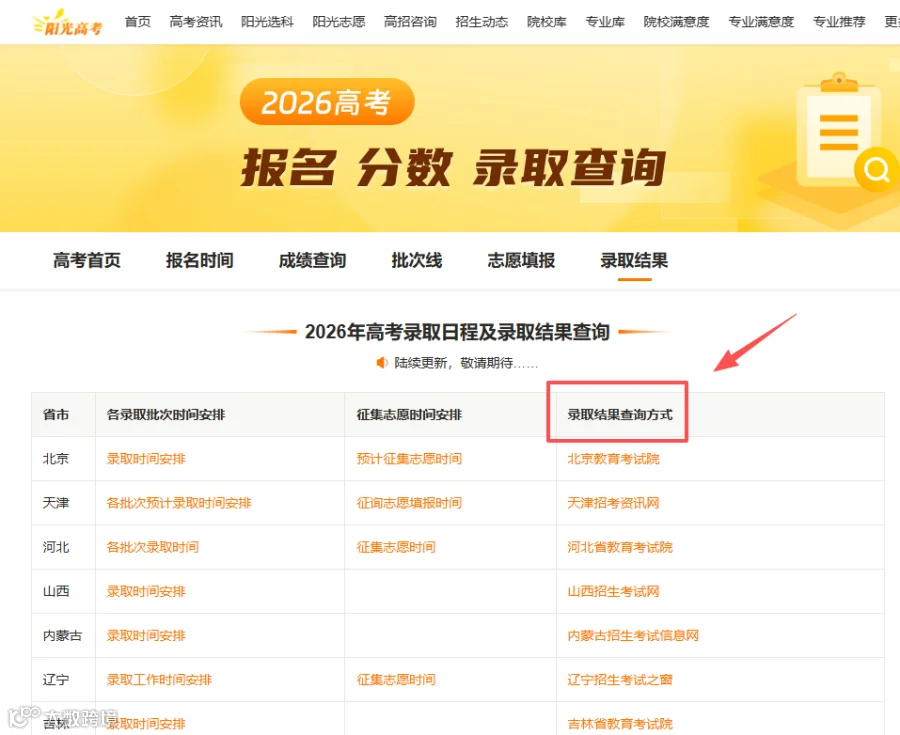Open 内蒙古招生考试信息网 link
The image size is (900, 735).
(x=633, y=635)
